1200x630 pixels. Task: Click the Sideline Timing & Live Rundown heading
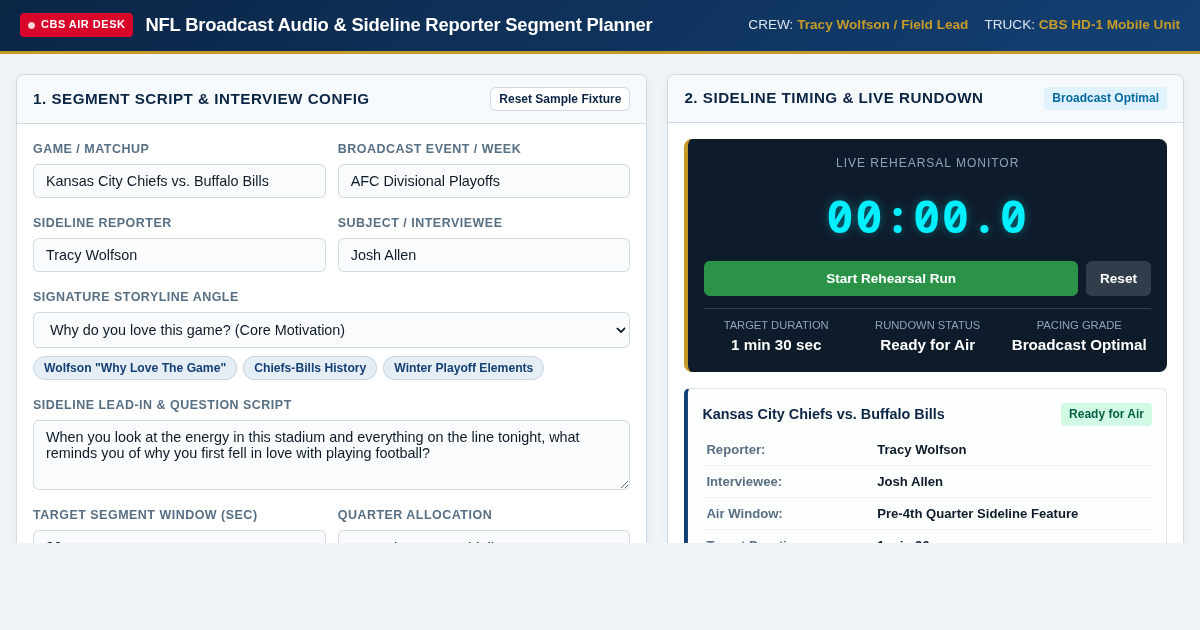pyautogui.click(x=834, y=98)
